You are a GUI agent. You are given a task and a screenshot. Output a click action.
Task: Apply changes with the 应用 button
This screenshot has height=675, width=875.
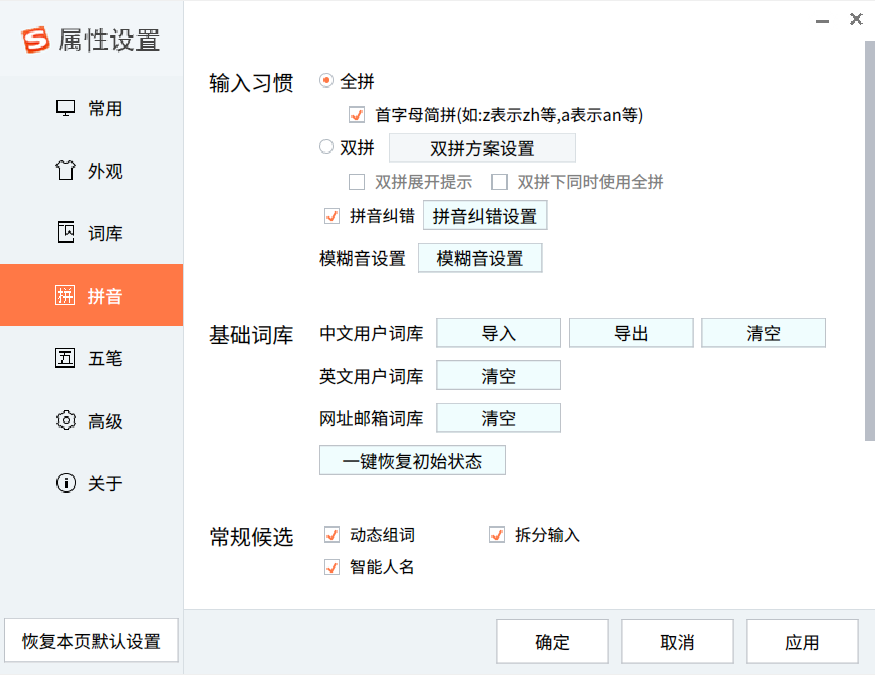[802, 641]
